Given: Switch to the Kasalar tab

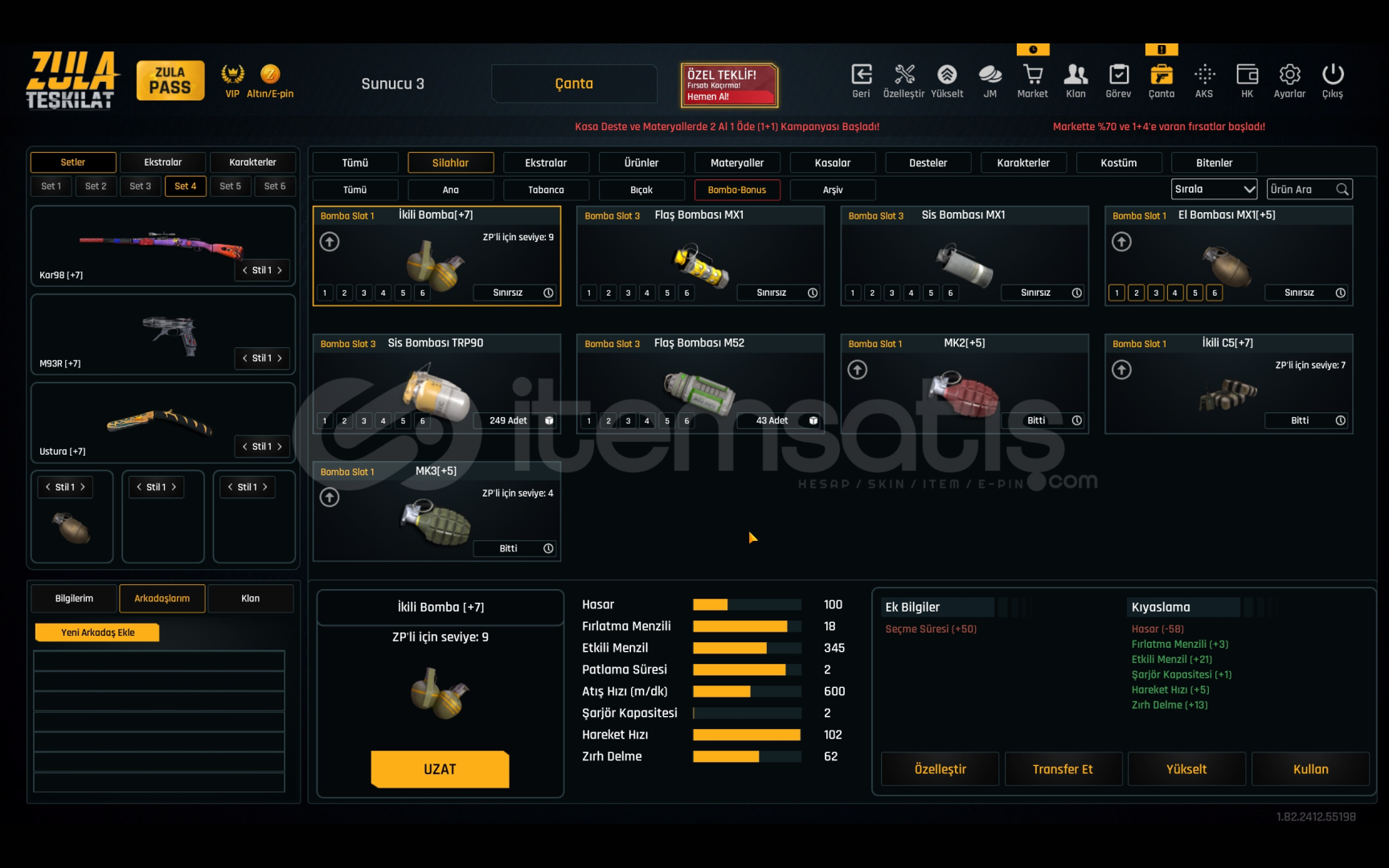Looking at the screenshot, I should pos(833,162).
